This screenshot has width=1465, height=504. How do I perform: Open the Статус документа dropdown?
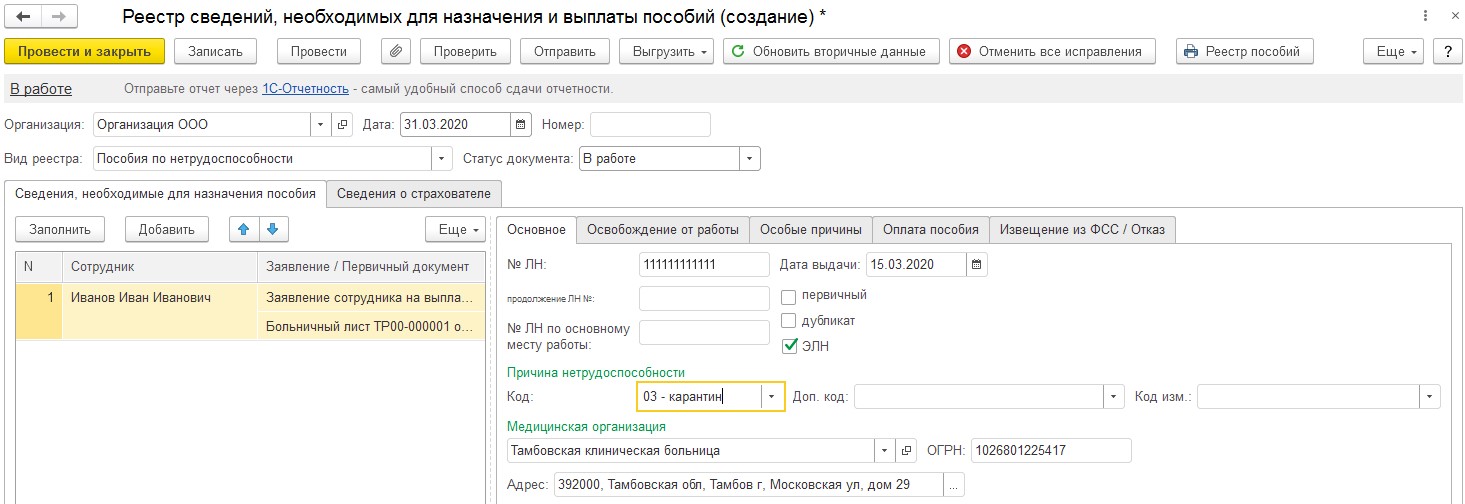click(750, 158)
